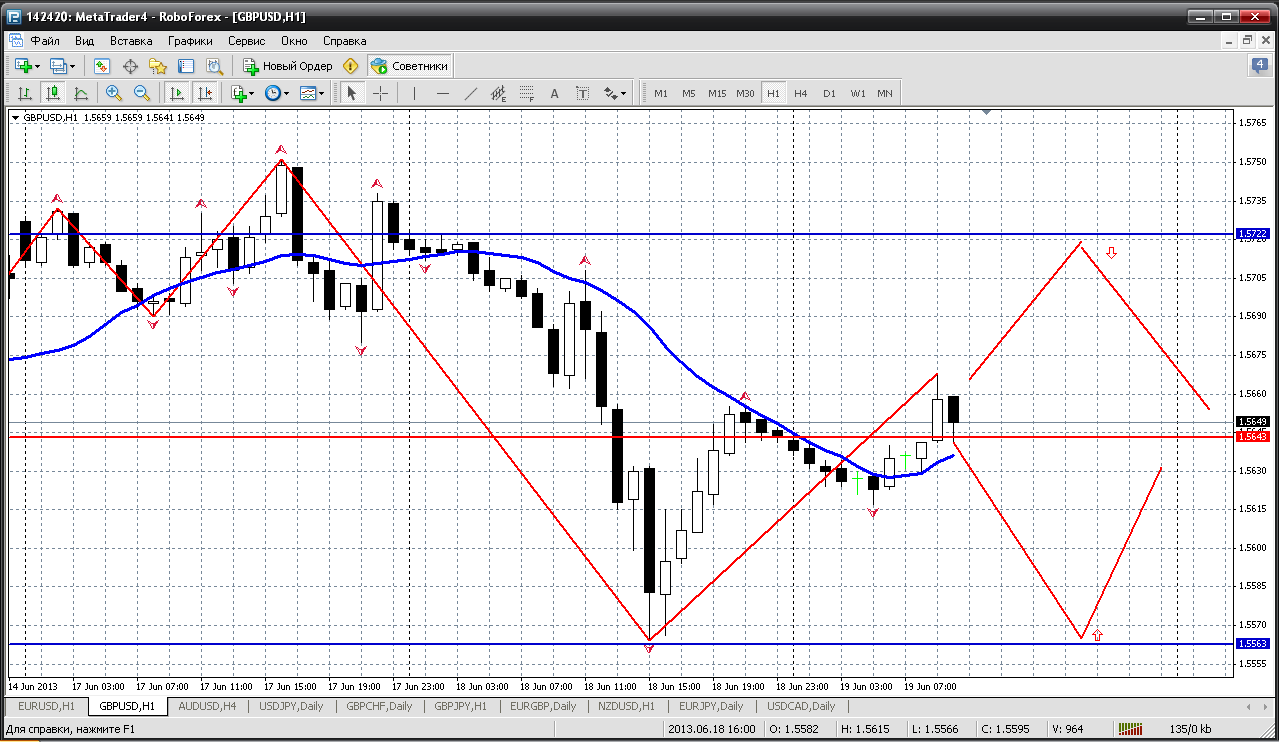
Task: Switch to the USDJPY,Daily chart tab
Action: (x=291, y=706)
